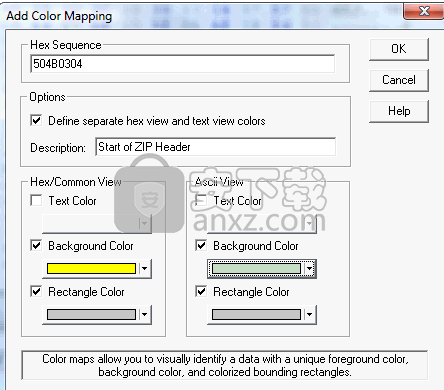Toggle Rectangle Color in Ascii View
Image resolution: width=444 pixels, height=390 pixels.
201,291
